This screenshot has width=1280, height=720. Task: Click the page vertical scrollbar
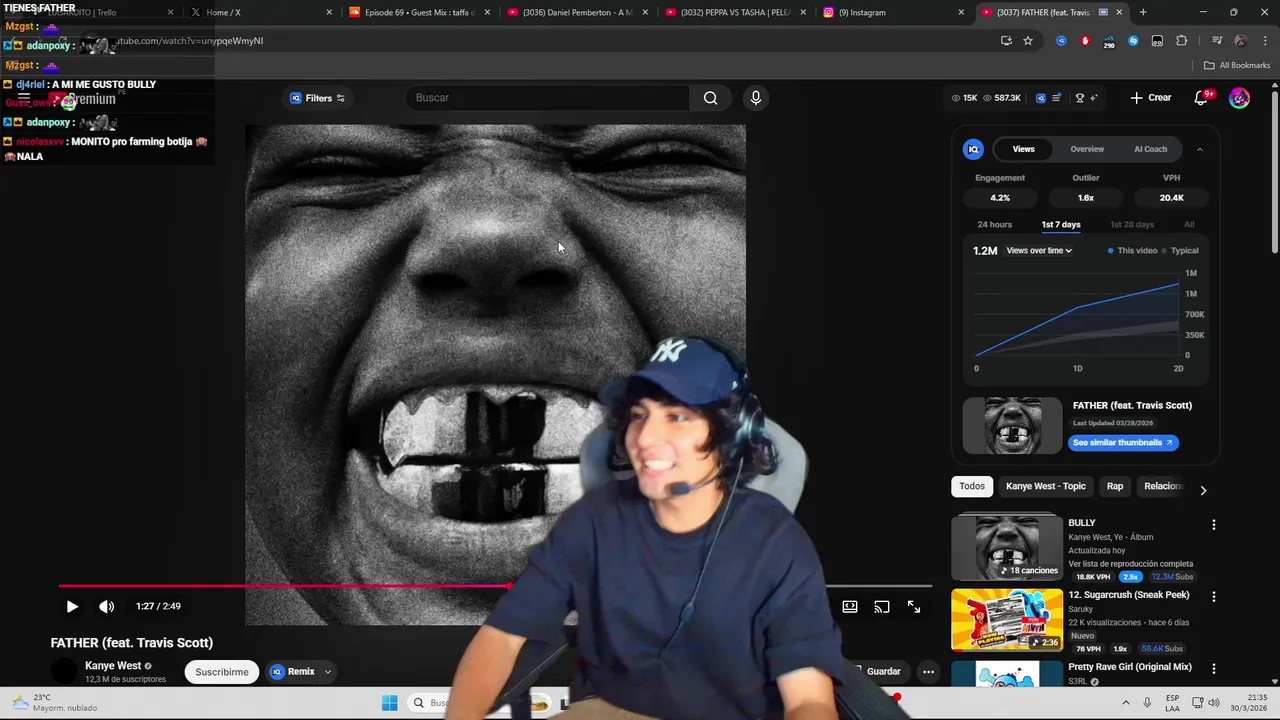pos(1275,170)
